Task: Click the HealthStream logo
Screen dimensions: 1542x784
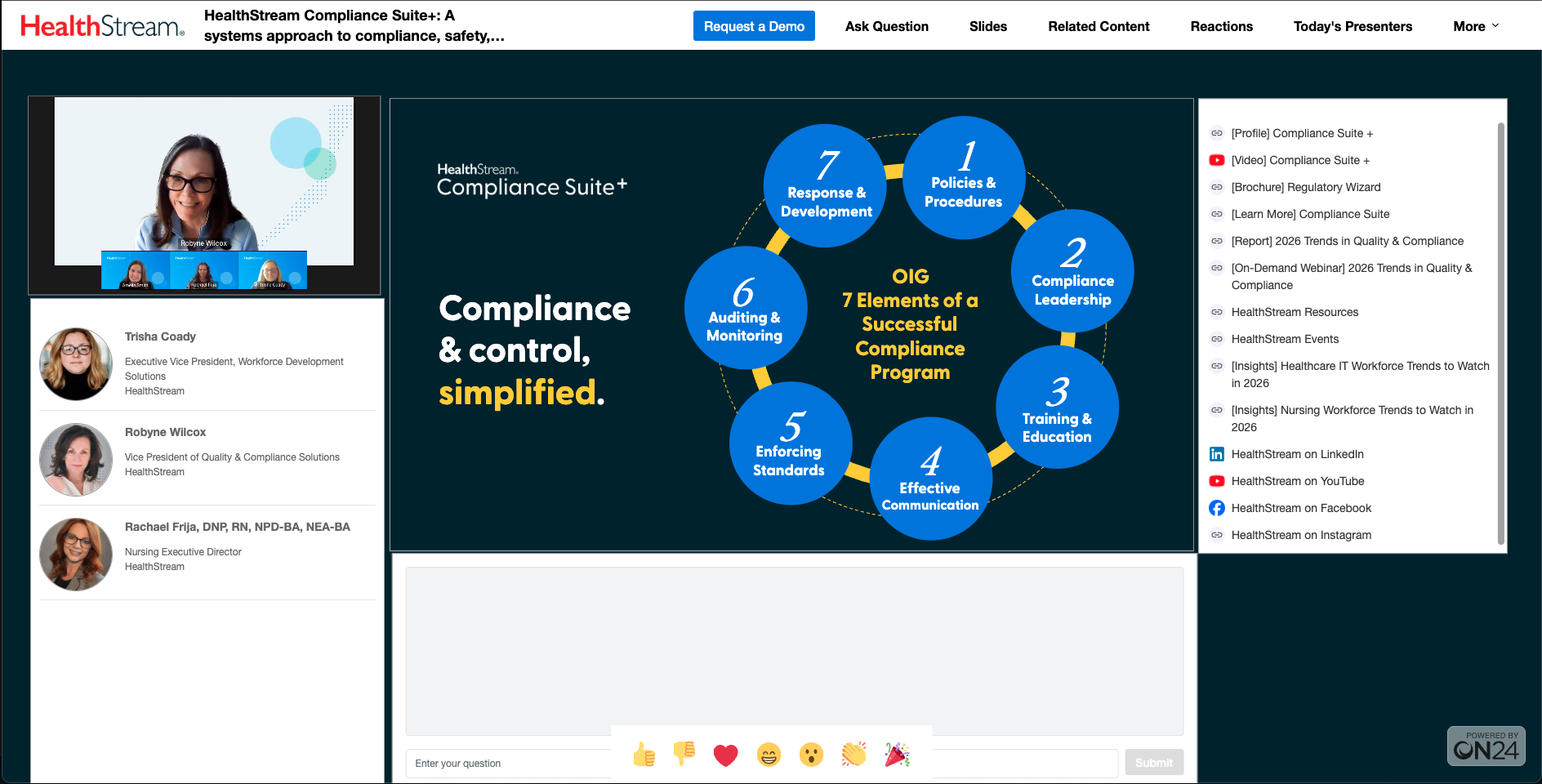Action: pyautogui.click(x=102, y=26)
